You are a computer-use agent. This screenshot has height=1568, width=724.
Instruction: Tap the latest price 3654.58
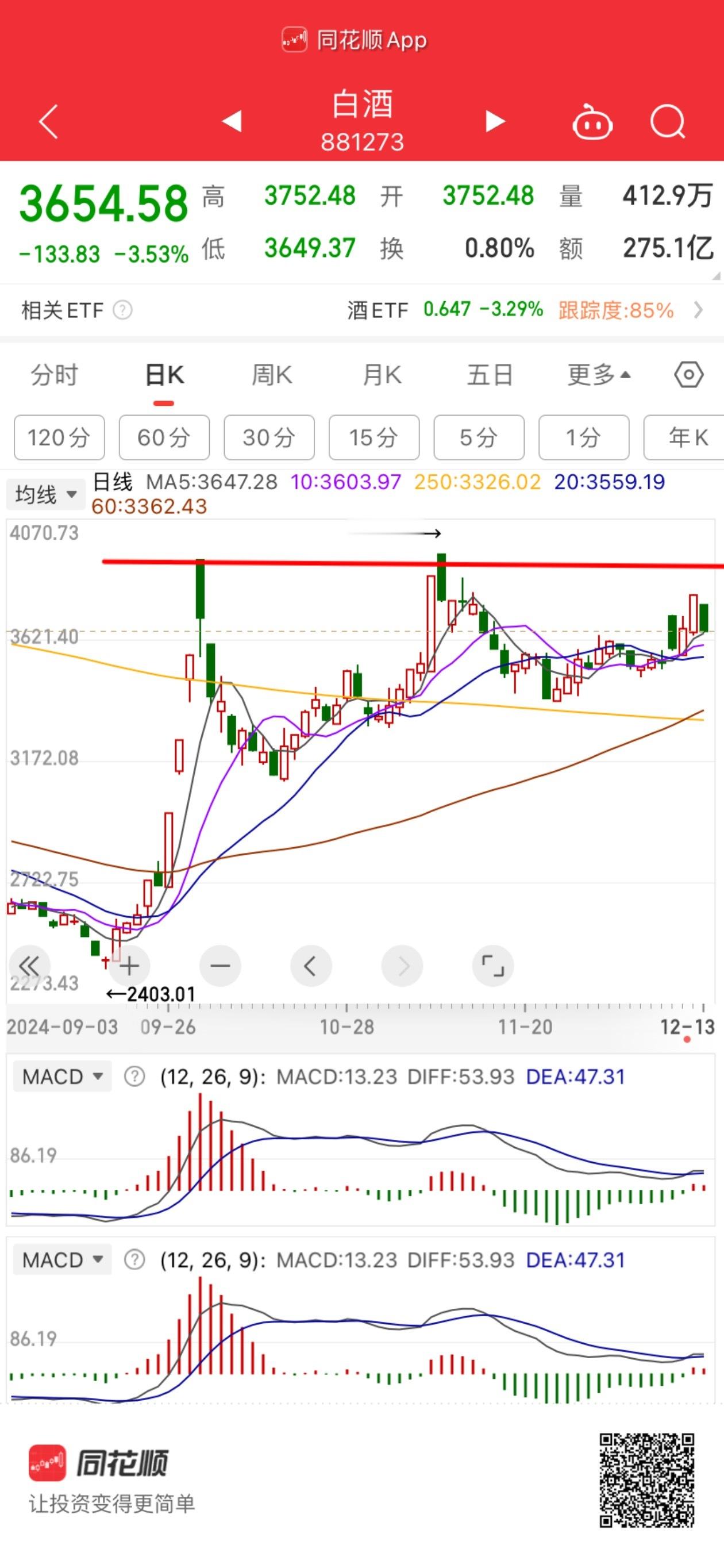(x=104, y=203)
